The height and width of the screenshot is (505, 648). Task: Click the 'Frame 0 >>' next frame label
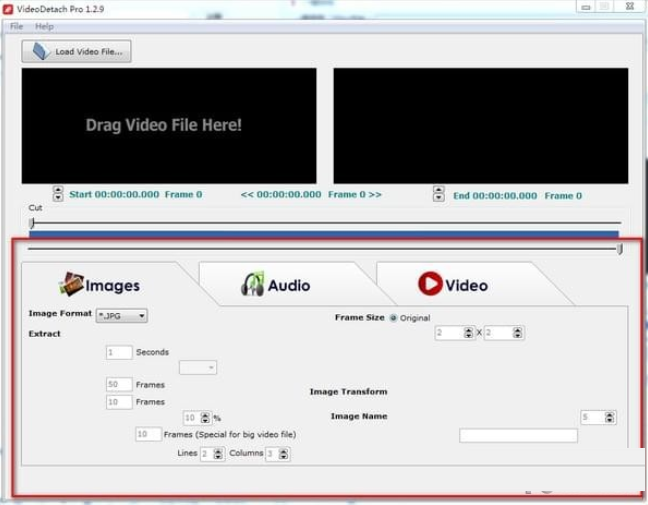355,194
